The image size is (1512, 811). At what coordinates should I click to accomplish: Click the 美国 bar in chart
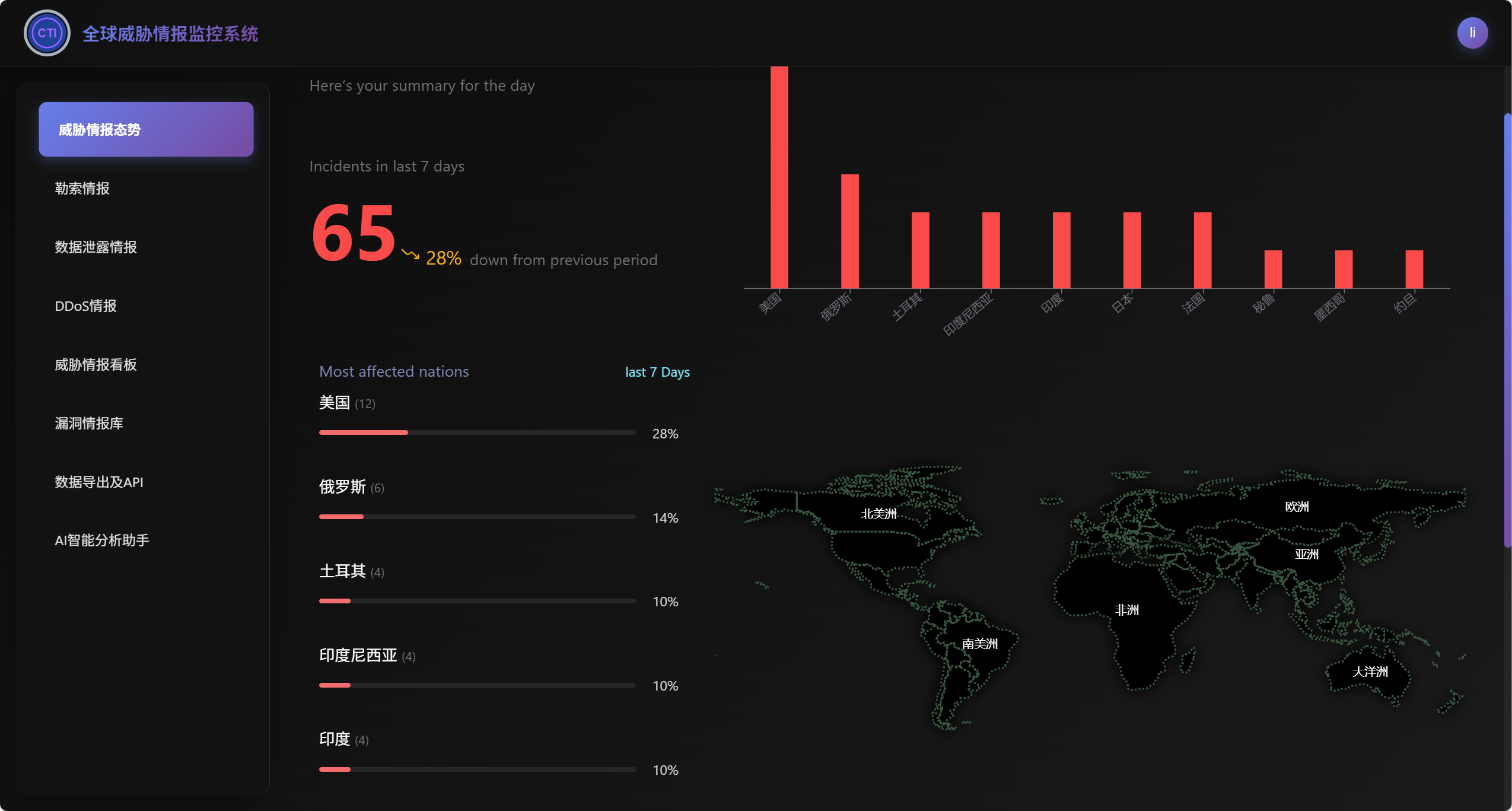coord(779,178)
